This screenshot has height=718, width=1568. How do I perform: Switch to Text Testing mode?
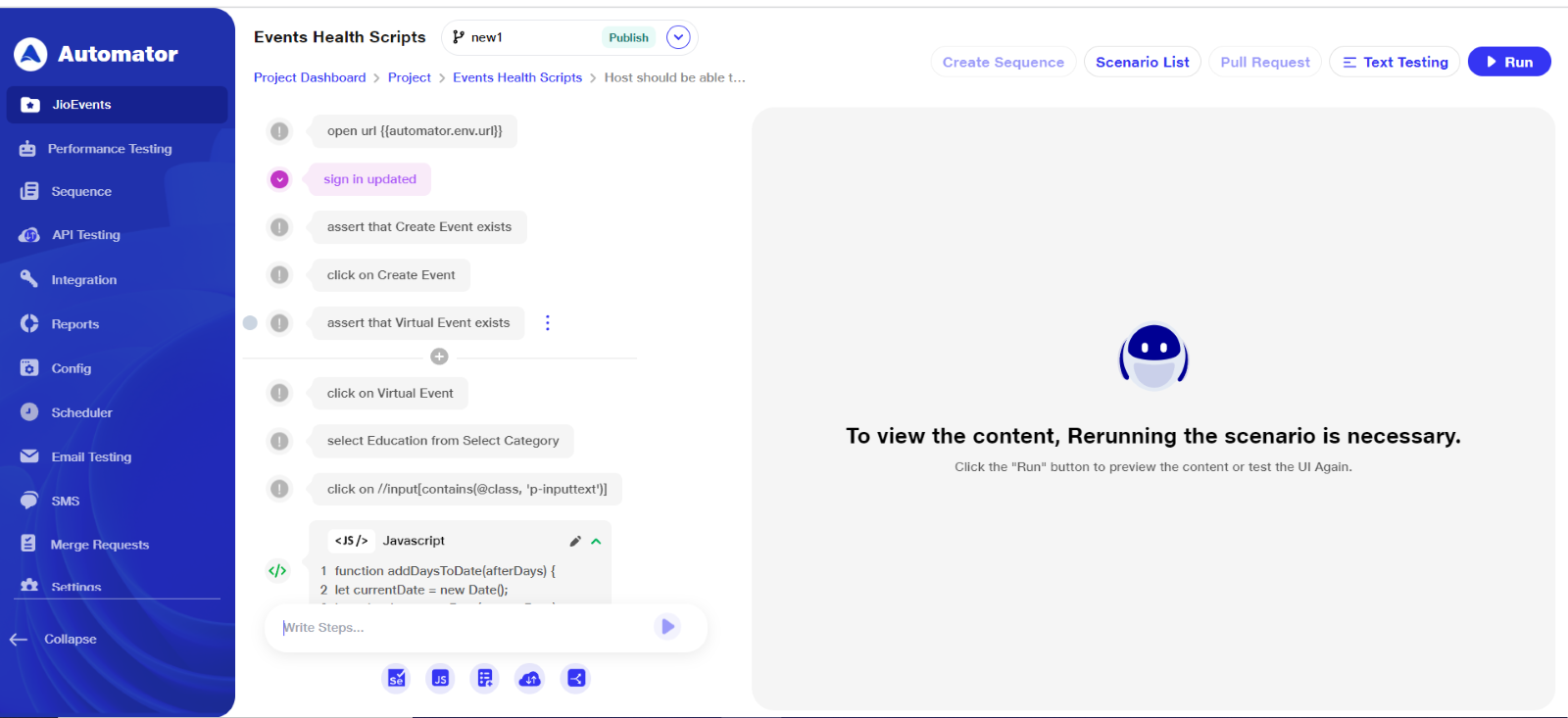(x=1395, y=62)
